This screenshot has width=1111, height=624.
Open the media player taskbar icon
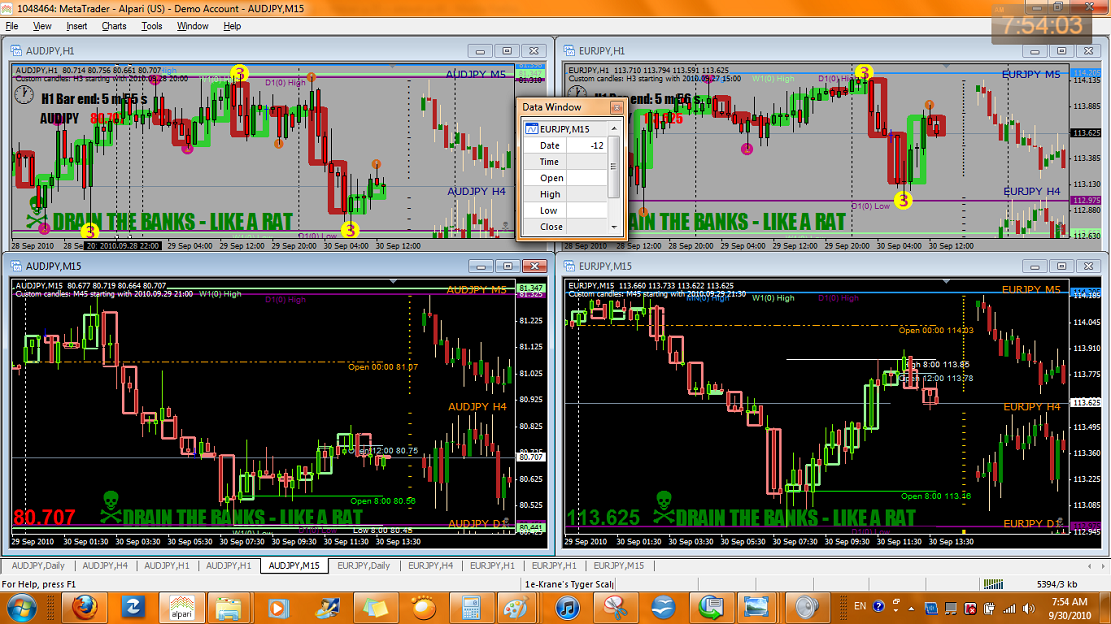click(x=278, y=608)
